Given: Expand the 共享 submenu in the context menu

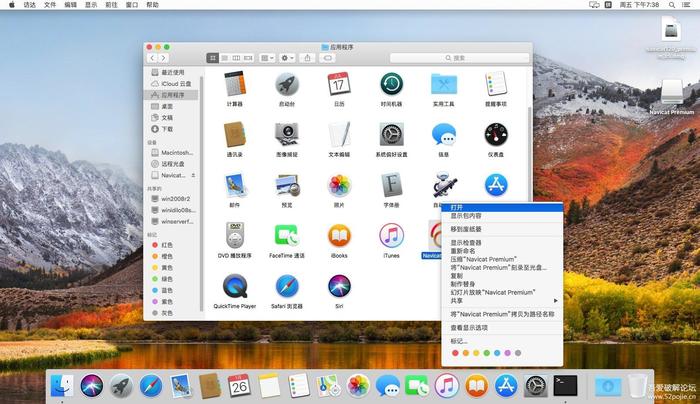Looking at the screenshot, I should [x=502, y=301].
